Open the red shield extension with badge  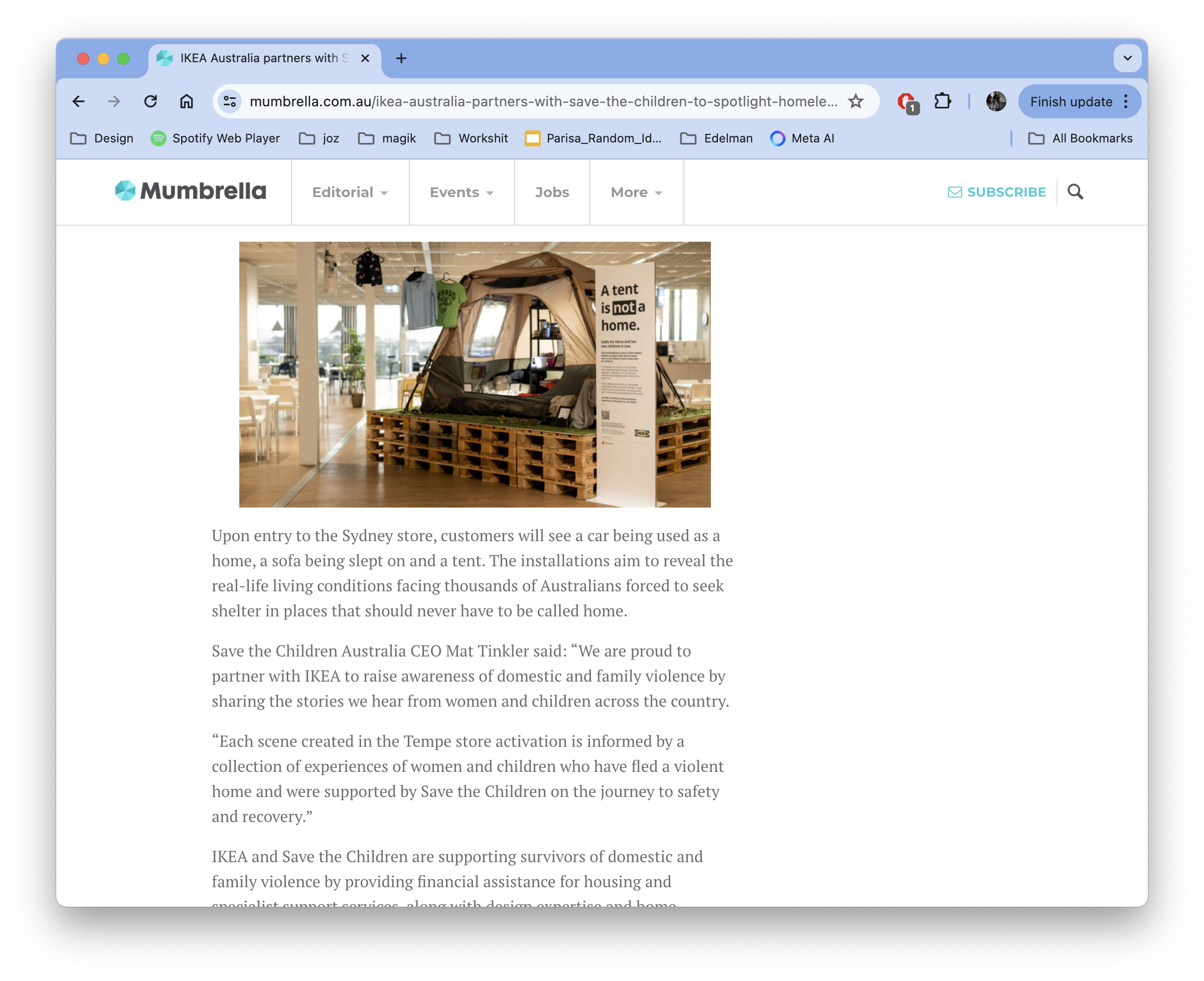pos(907,102)
